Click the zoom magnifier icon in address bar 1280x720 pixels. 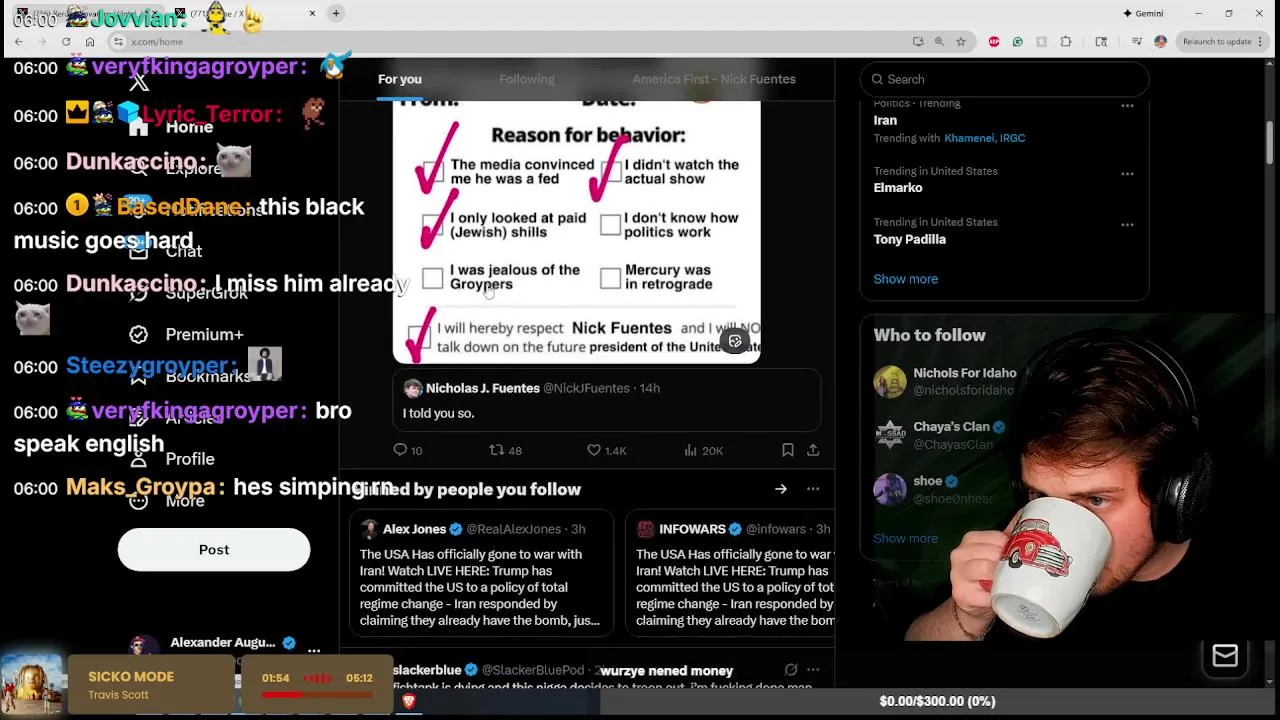[939, 41]
